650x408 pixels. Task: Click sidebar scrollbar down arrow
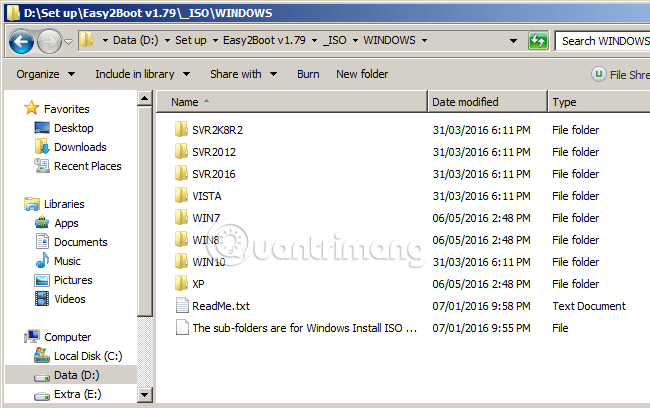pos(145,394)
